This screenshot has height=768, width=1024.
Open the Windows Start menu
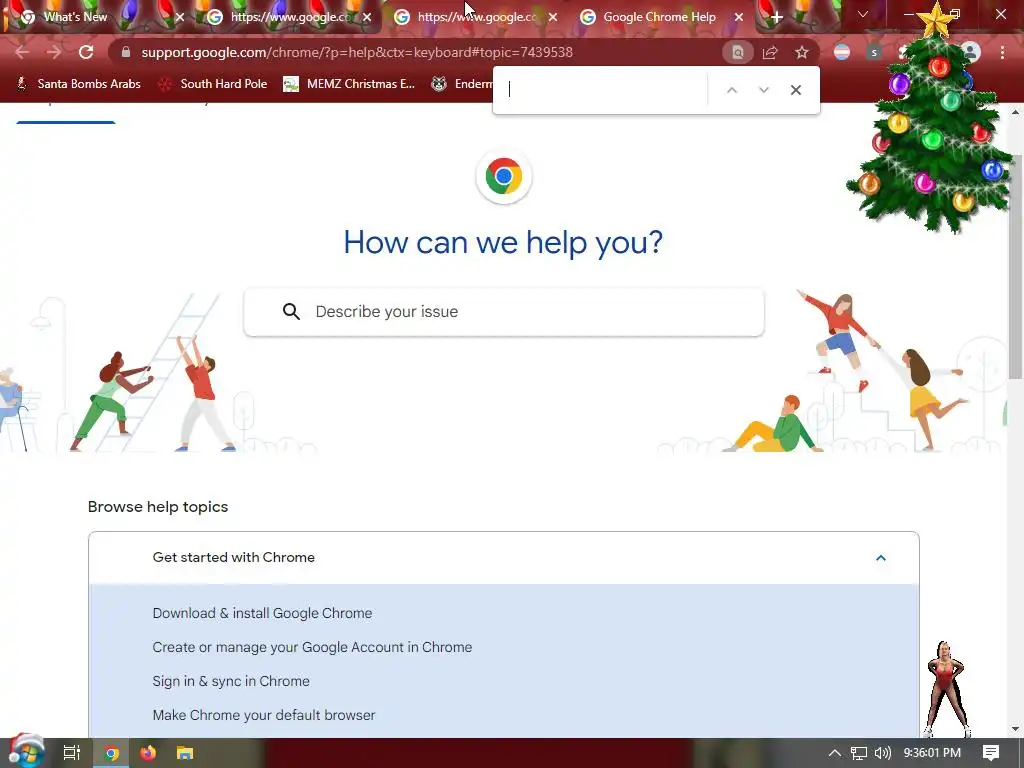[x=26, y=752]
